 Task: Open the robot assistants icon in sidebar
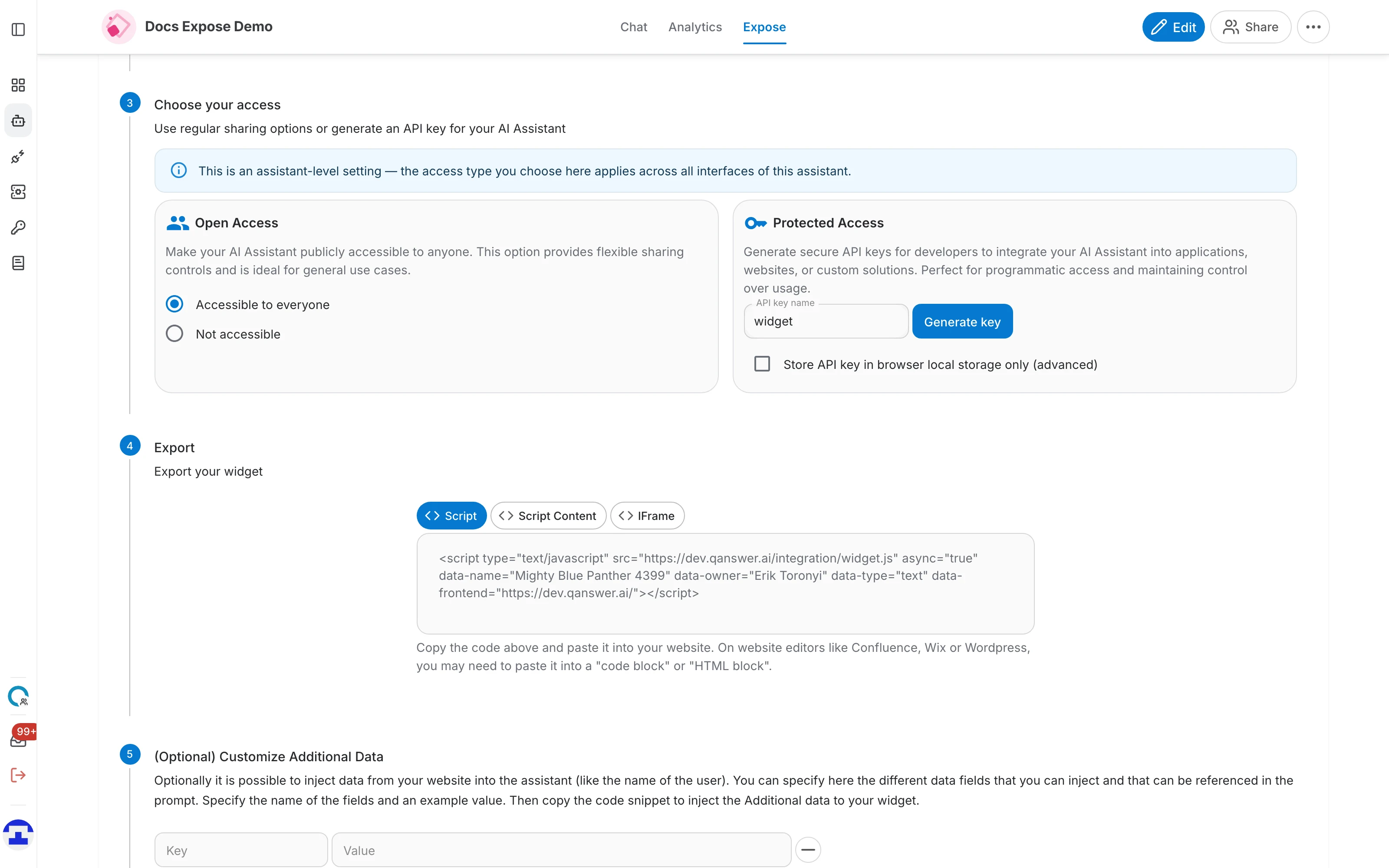pos(18,121)
